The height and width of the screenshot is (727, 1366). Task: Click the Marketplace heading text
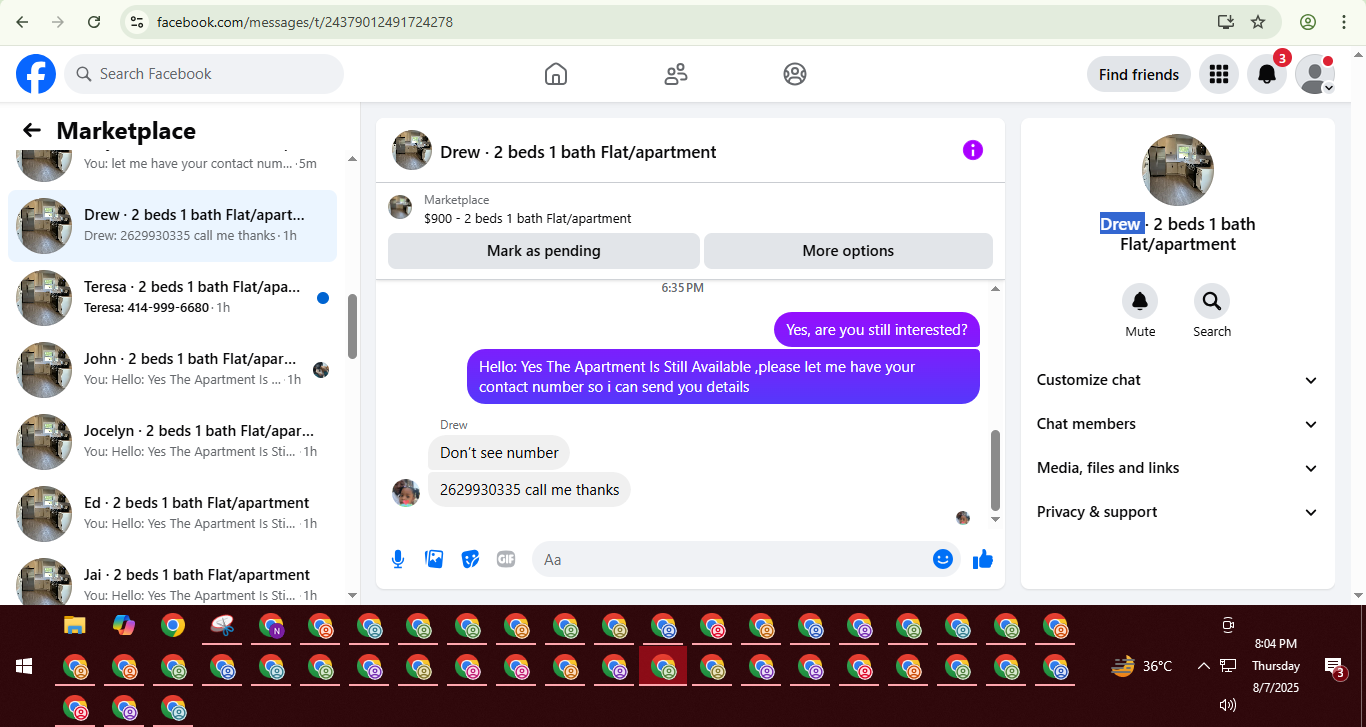click(x=126, y=131)
